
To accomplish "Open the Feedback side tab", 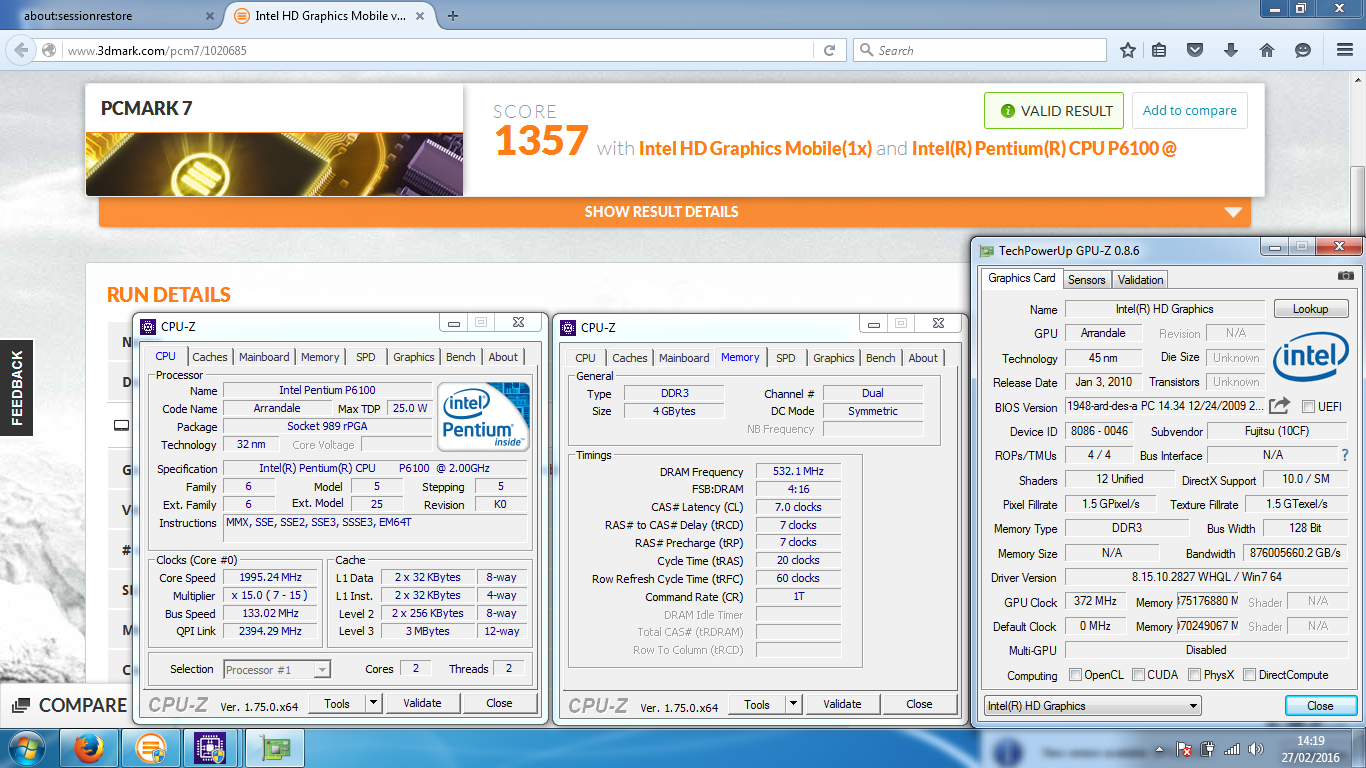I will [16, 388].
